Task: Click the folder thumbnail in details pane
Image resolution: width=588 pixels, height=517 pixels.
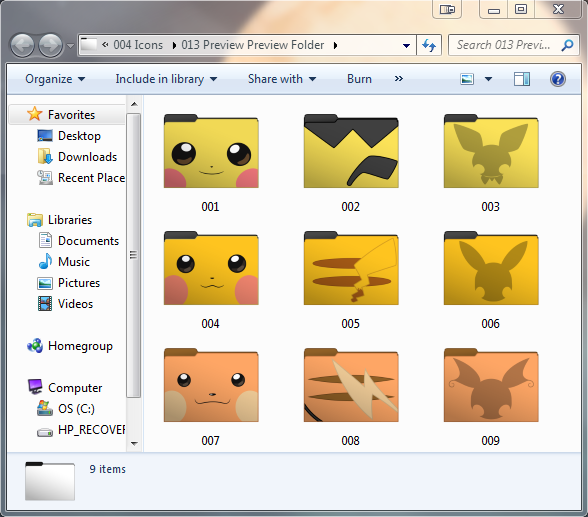Action: 50,481
